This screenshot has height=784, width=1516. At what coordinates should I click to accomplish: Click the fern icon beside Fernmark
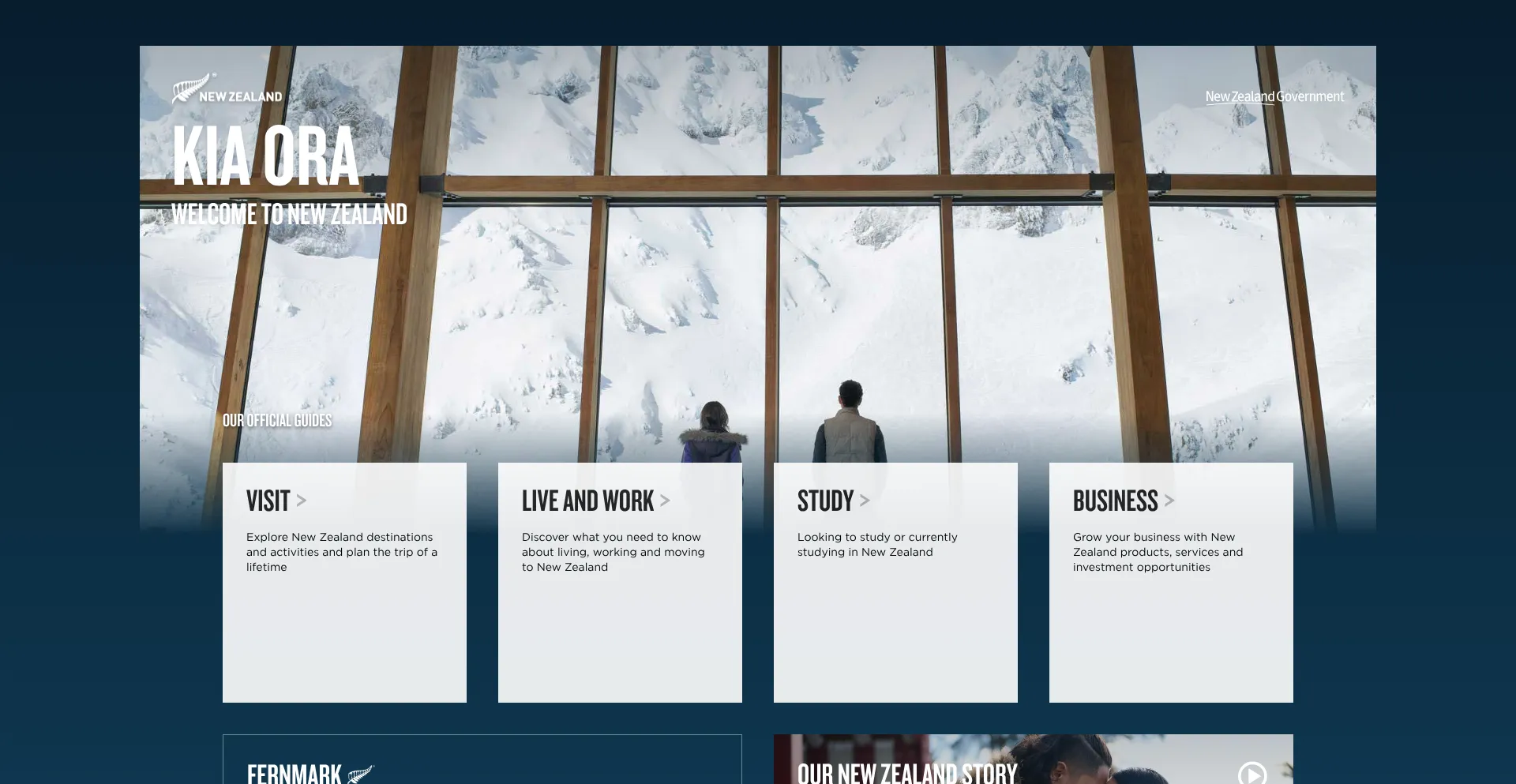[x=360, y=774]
